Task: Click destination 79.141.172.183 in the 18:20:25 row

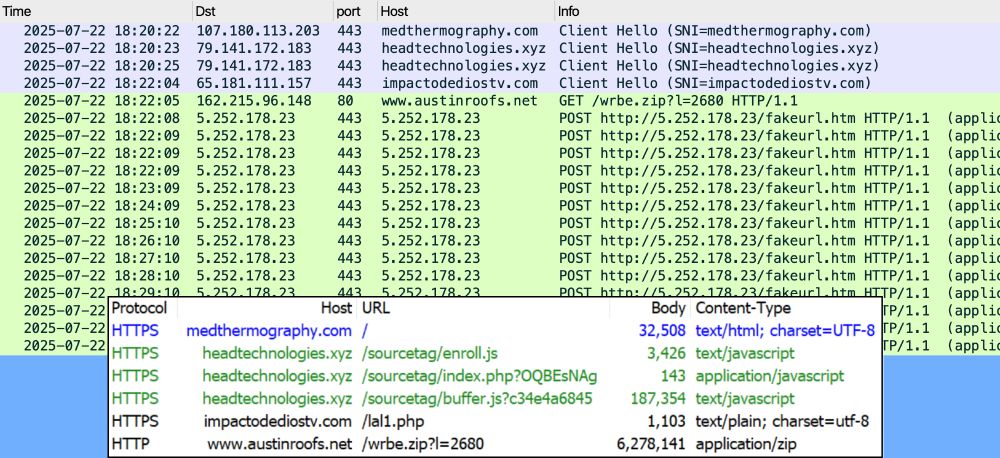Action: 254,66
